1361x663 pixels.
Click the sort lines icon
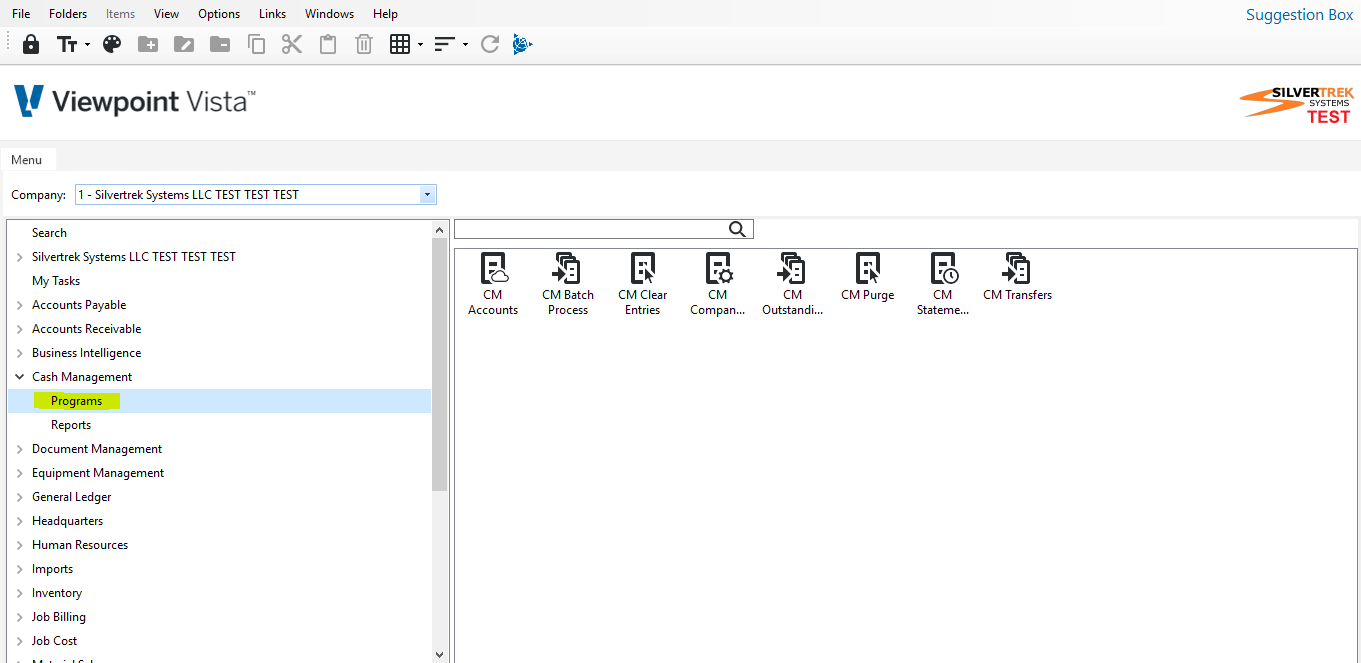pos(445,45)
